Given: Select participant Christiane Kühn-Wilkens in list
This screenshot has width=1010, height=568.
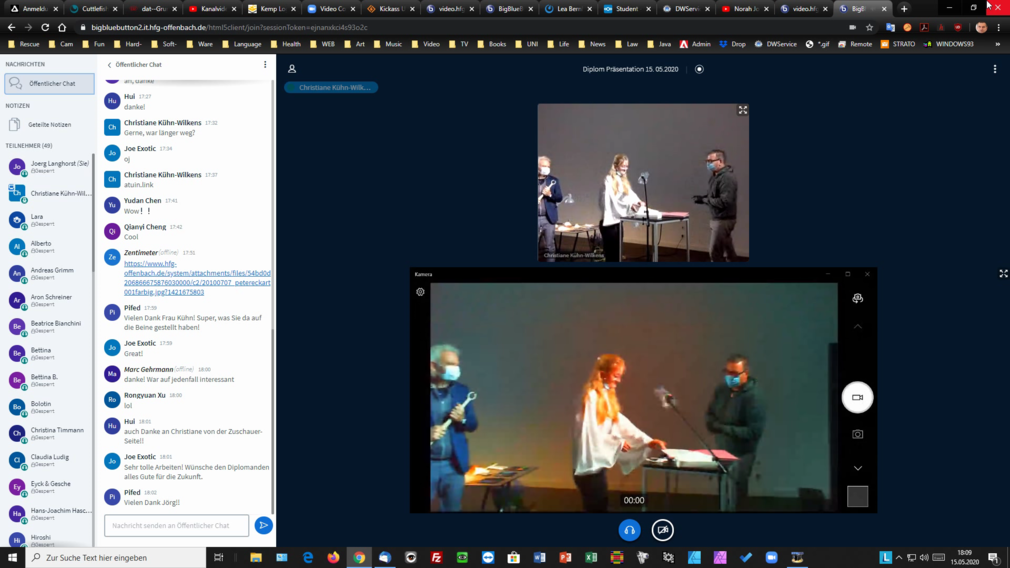Looking at the screenshot, I should tap(49, 193).
